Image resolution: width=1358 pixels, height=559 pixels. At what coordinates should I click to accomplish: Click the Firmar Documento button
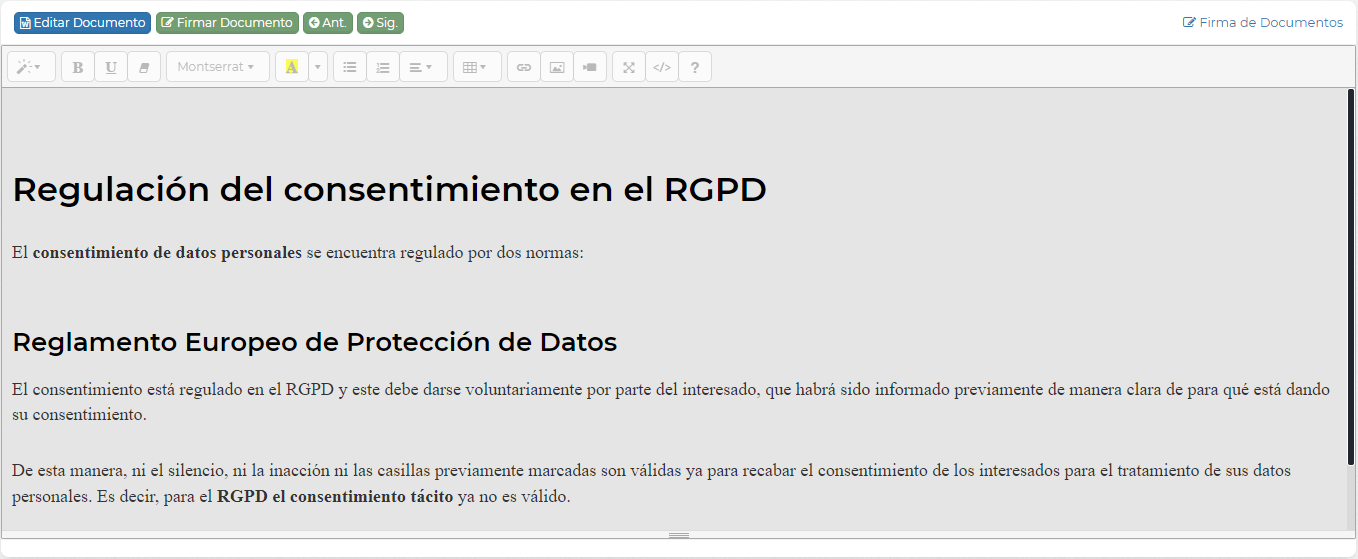click(x=227, y=23)
